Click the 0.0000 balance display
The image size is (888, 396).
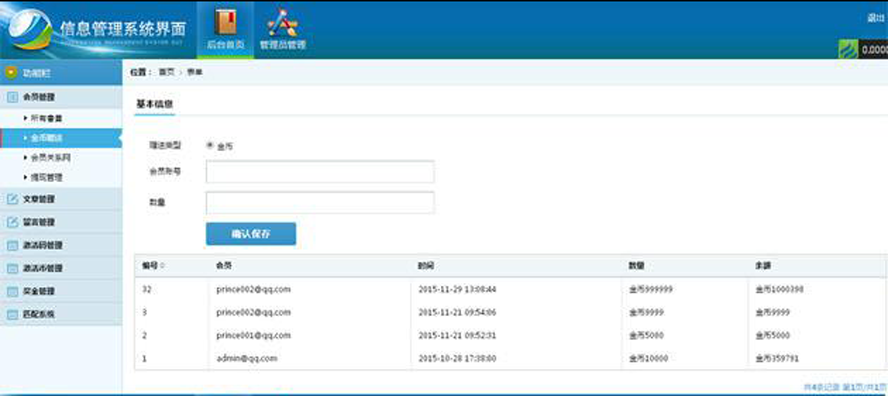click(874, 50)
